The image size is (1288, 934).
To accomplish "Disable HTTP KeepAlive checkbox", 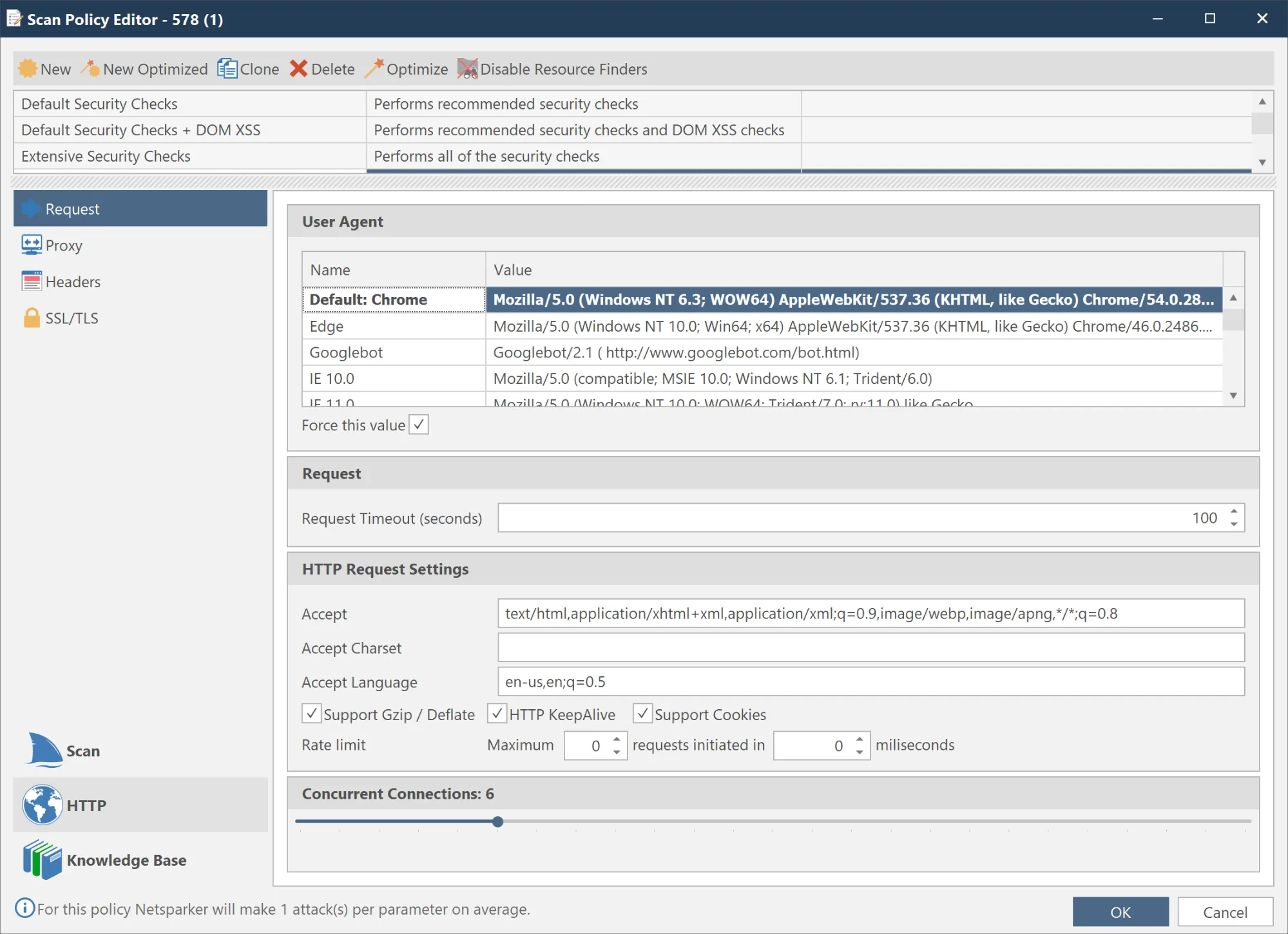I will [x=497, y=714].
